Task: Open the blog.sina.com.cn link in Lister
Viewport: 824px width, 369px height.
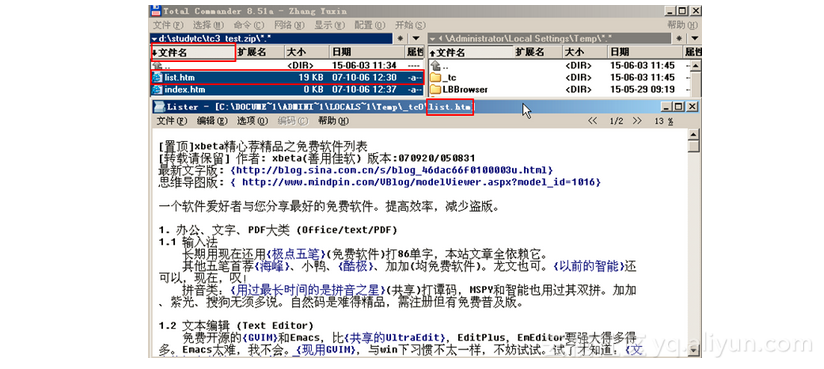Action: click(x=392, y=170)
